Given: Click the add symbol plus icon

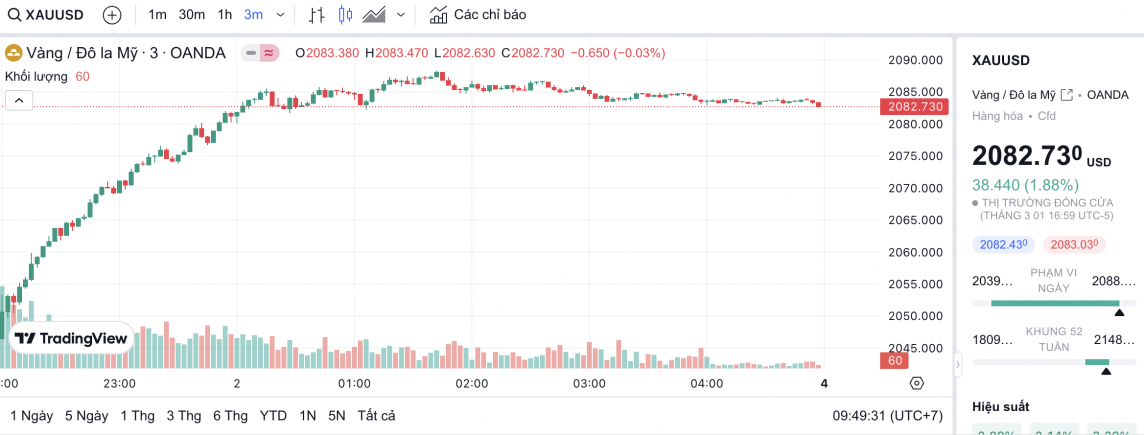Looking at the screenshot, I should coord(112,15).
